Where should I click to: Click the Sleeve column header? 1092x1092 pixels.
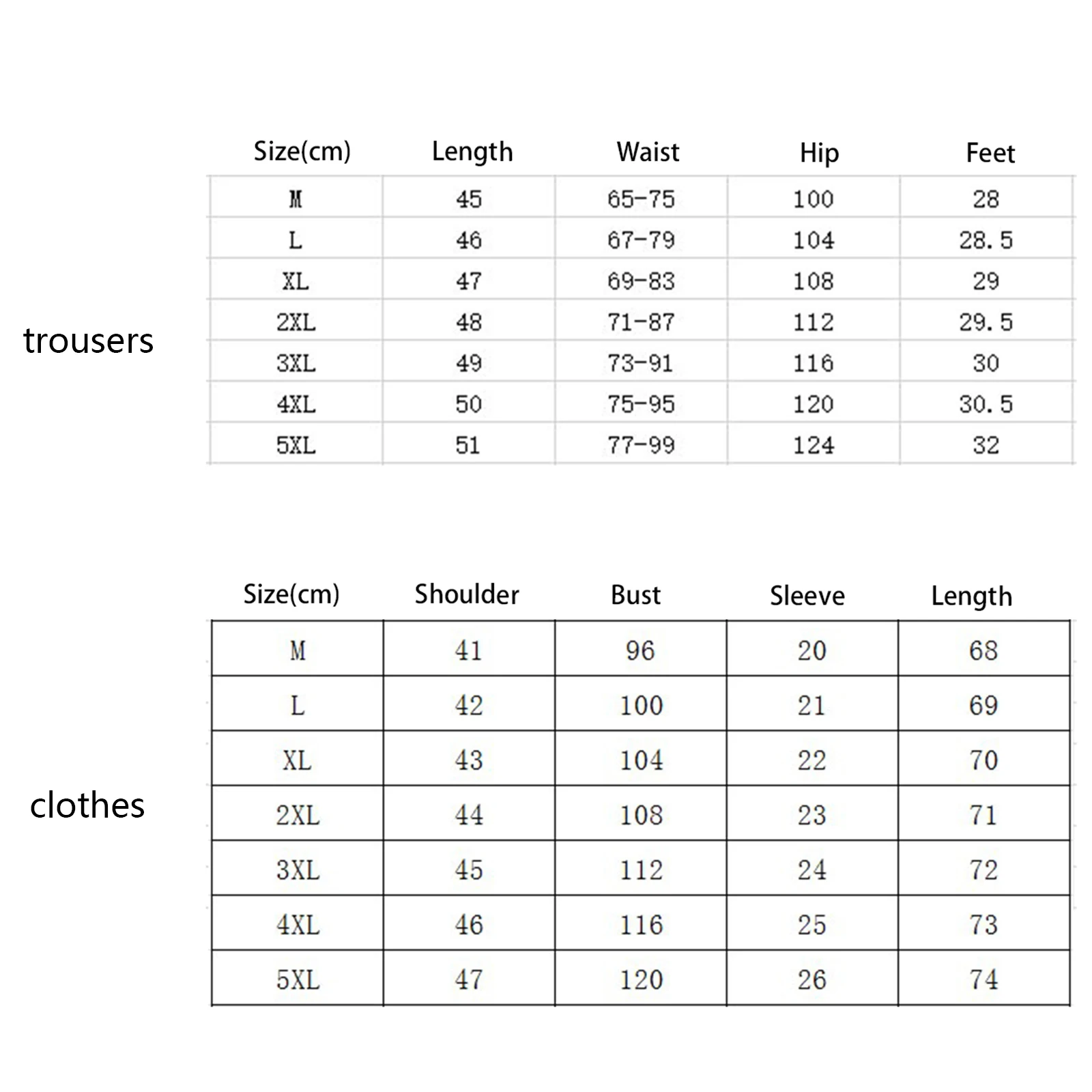pyautogui.click(x=807, y=596)
